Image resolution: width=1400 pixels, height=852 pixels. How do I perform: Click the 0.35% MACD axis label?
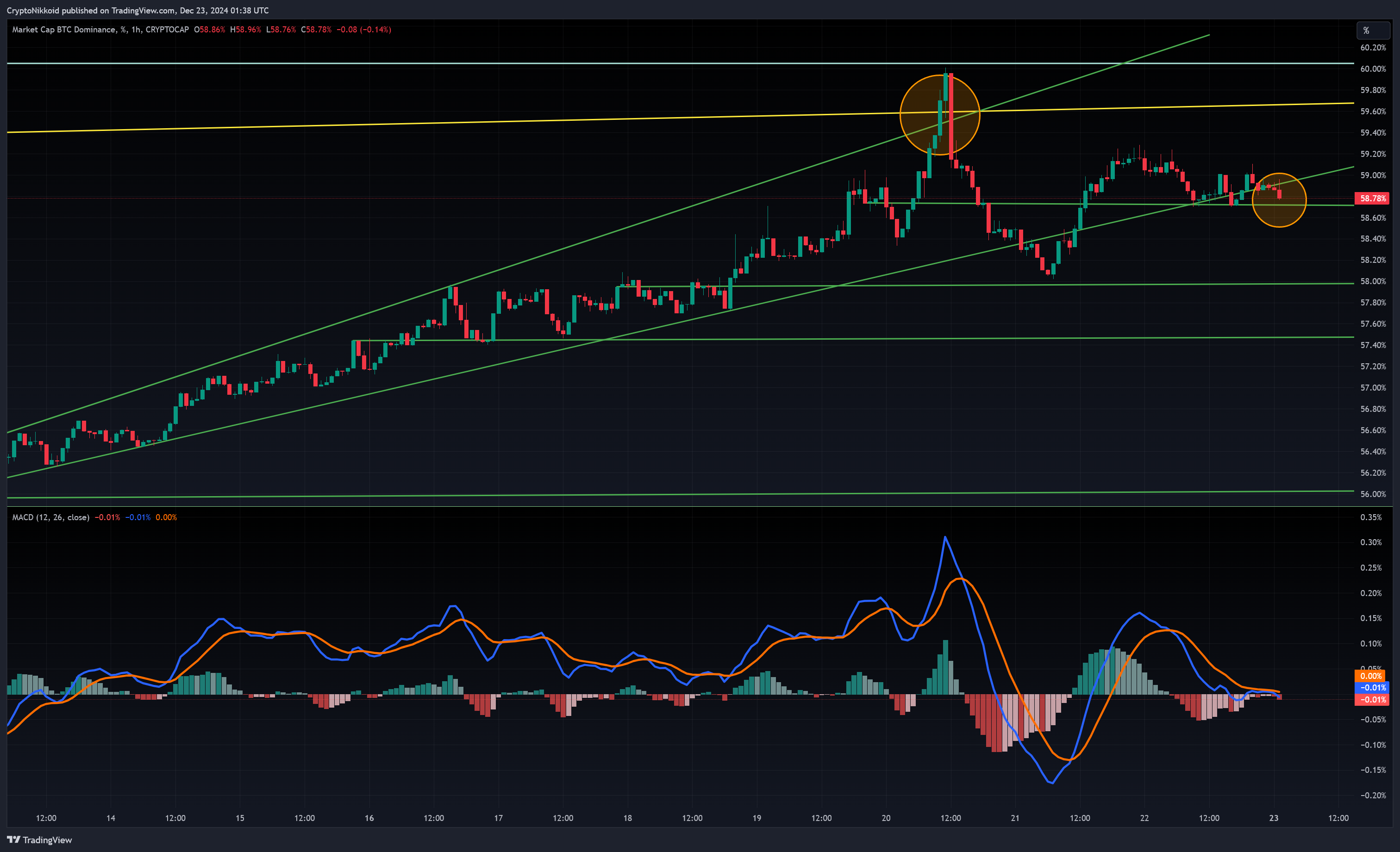pyautogui.click(x=1371, y=517)
